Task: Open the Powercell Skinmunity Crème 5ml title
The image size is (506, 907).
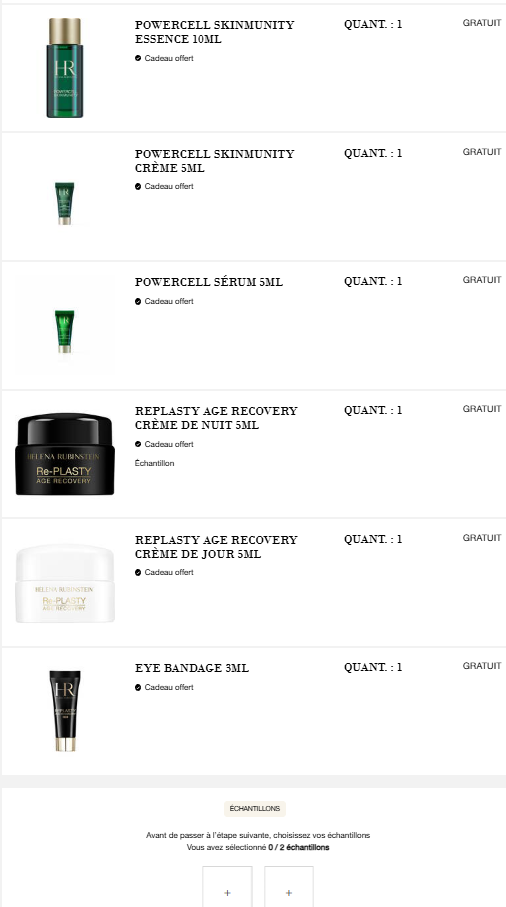Action: pyautogui.click(x=215, y=161)
